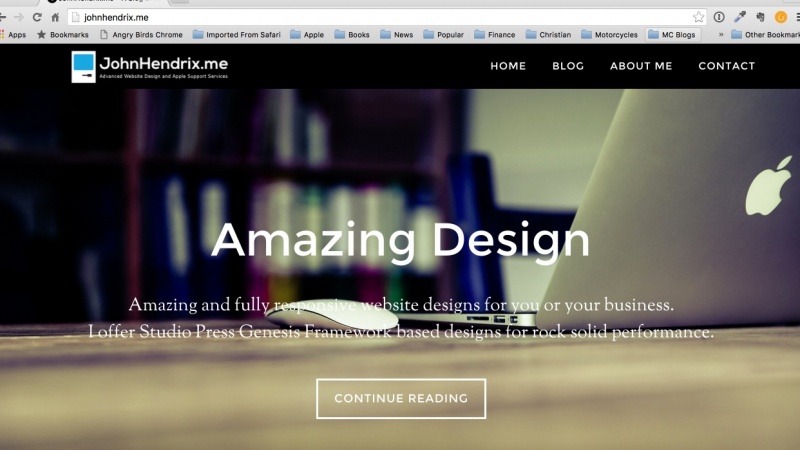Open the Evernote elephant extension icon

[760, 17]
